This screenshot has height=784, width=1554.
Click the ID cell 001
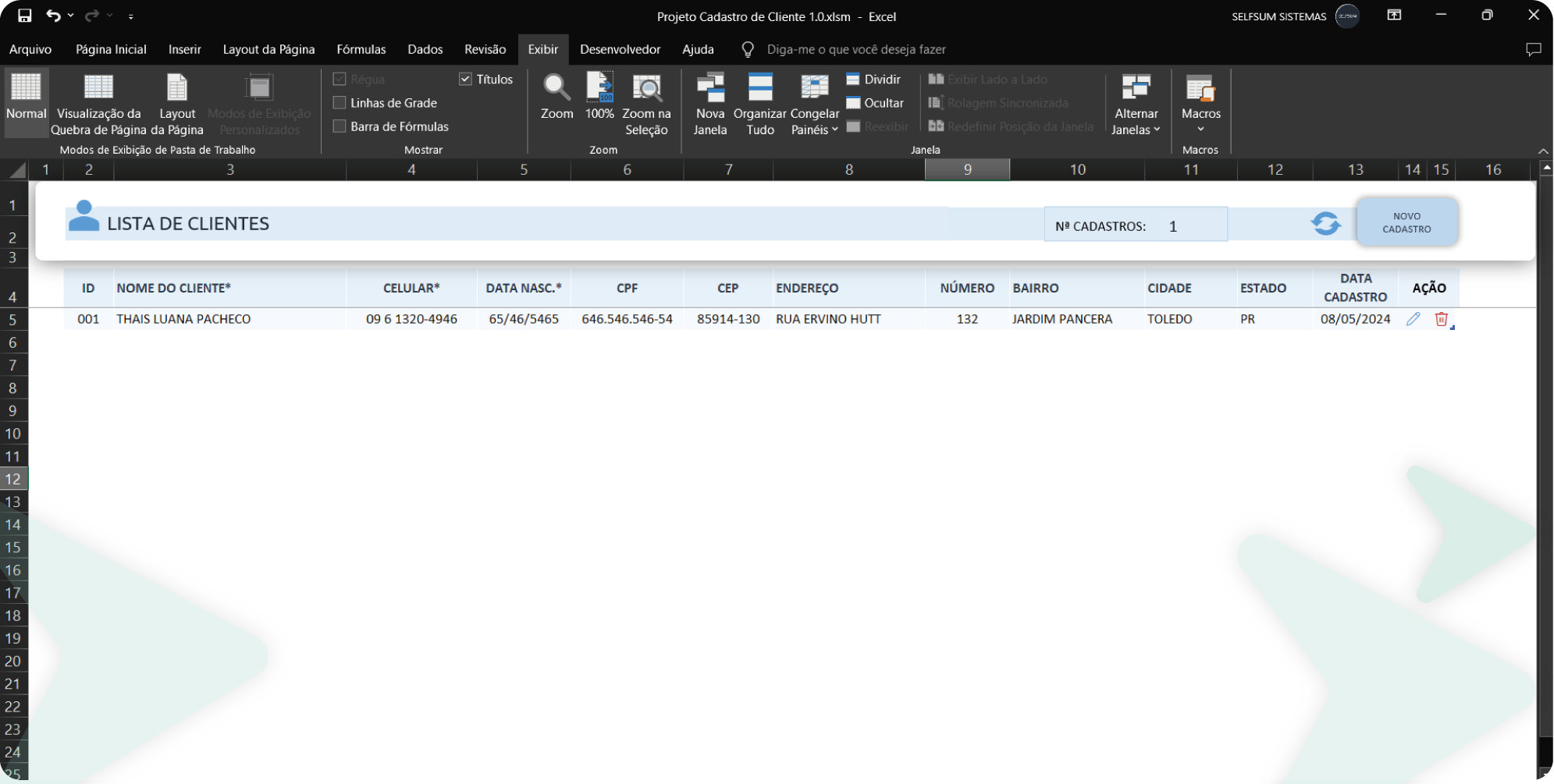pos(88,319)
